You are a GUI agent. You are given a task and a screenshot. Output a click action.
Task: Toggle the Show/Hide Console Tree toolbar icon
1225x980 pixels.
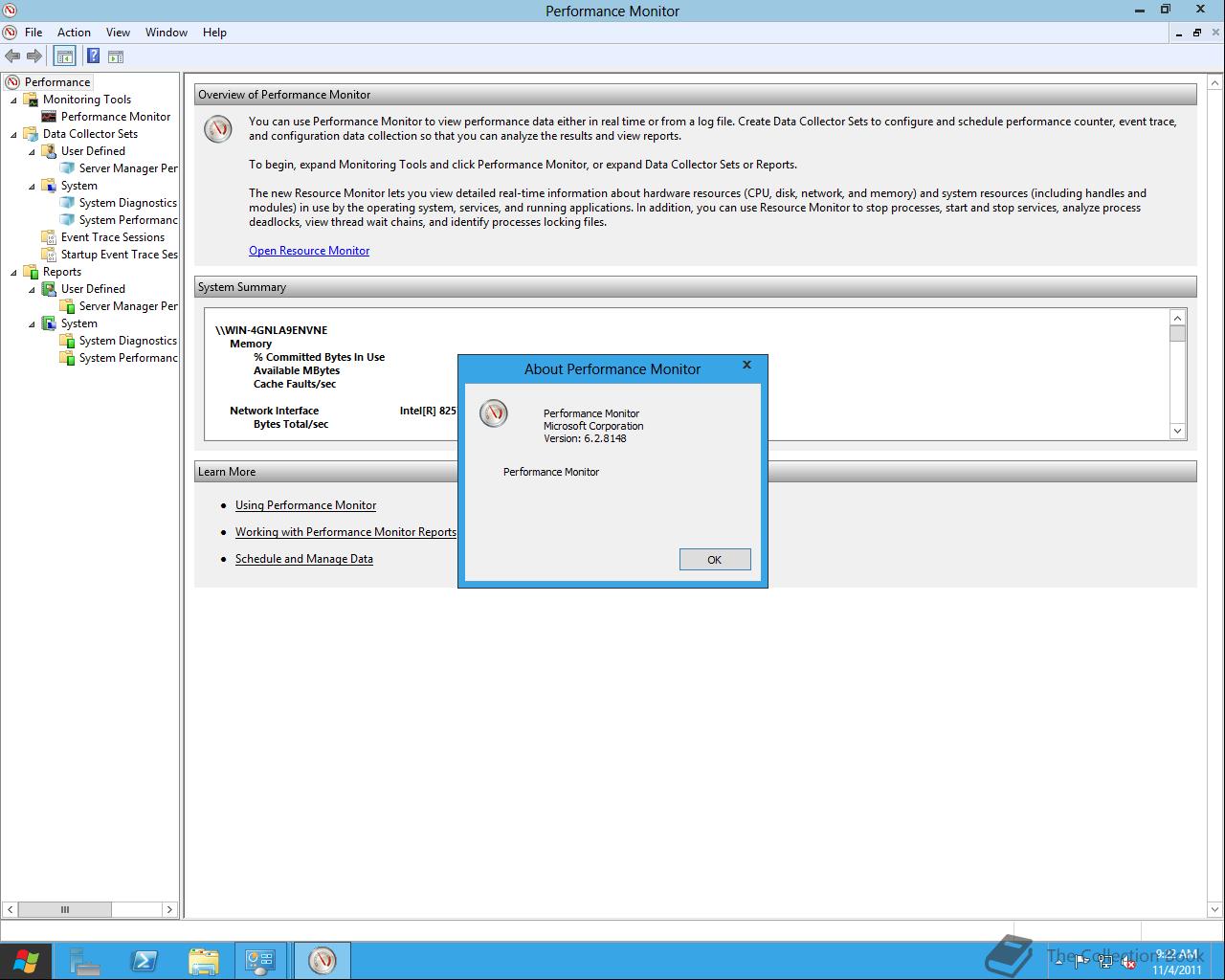tap(64, 56)
